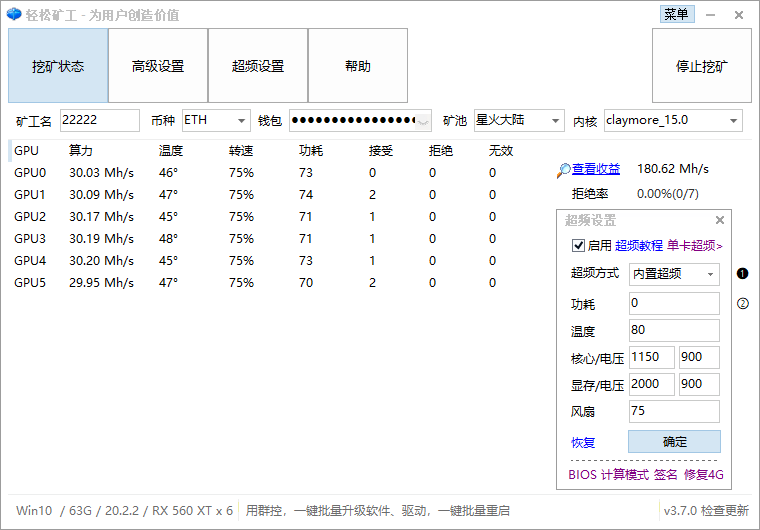Click the blue app logo in title bar
The height and width of the screenshot is (530, 760).
click(13, 15)
